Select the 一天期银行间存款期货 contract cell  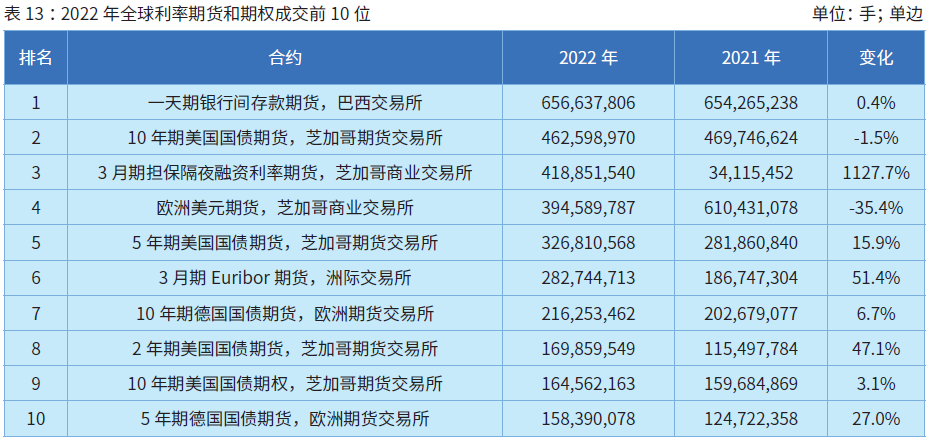coord(285,102)
